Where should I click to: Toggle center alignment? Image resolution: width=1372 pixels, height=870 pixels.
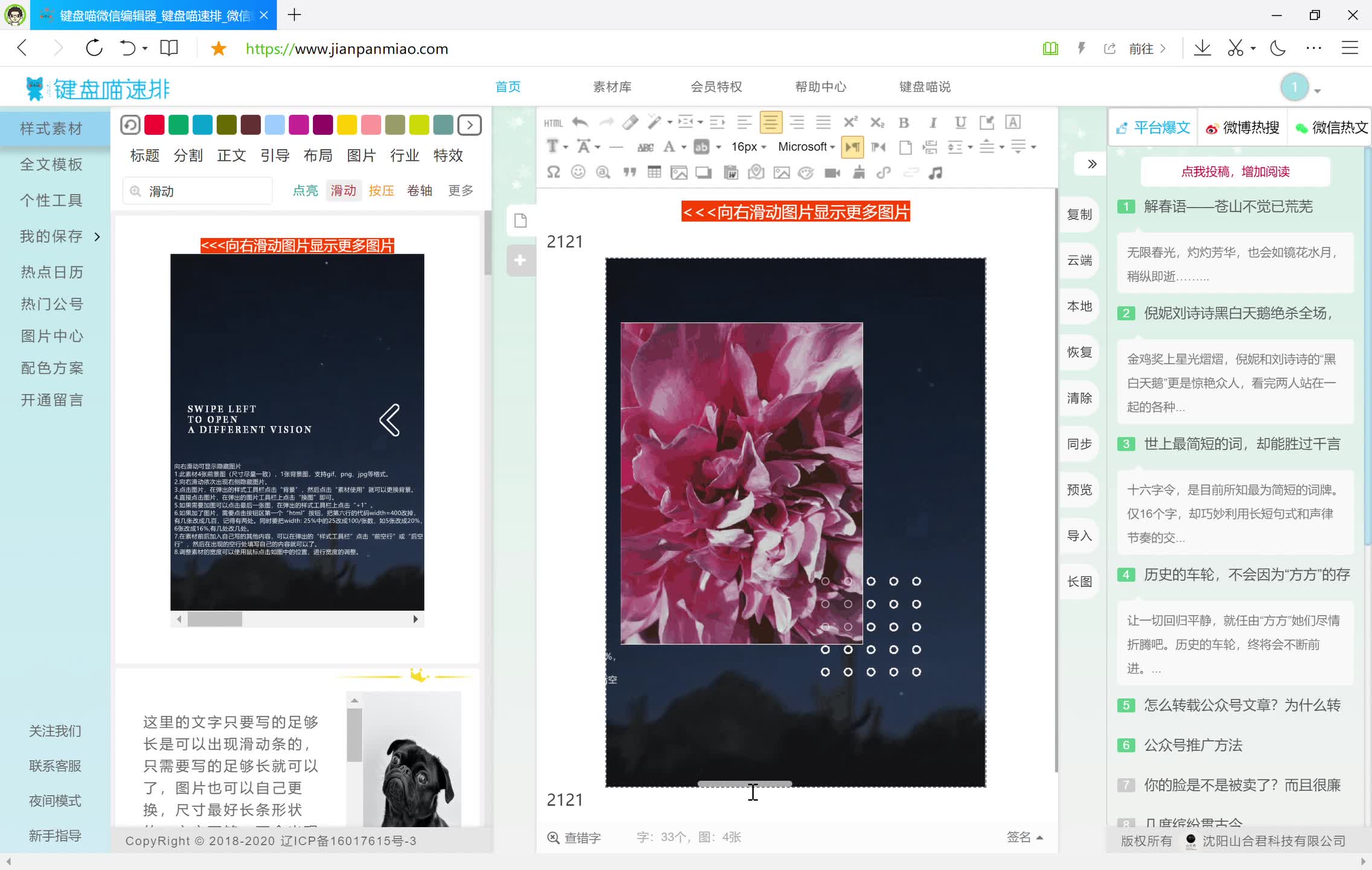771,123
